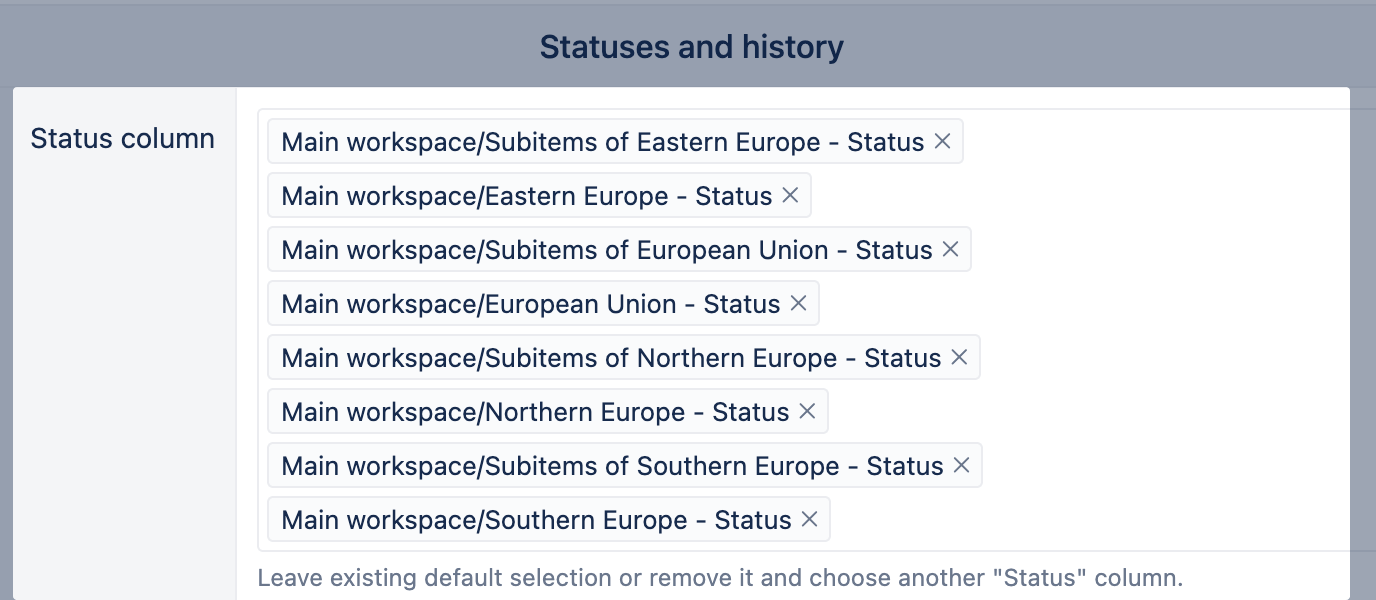
Task: Select the Subitems of Northern Europe tag label
Action: (x=611, y=358)
